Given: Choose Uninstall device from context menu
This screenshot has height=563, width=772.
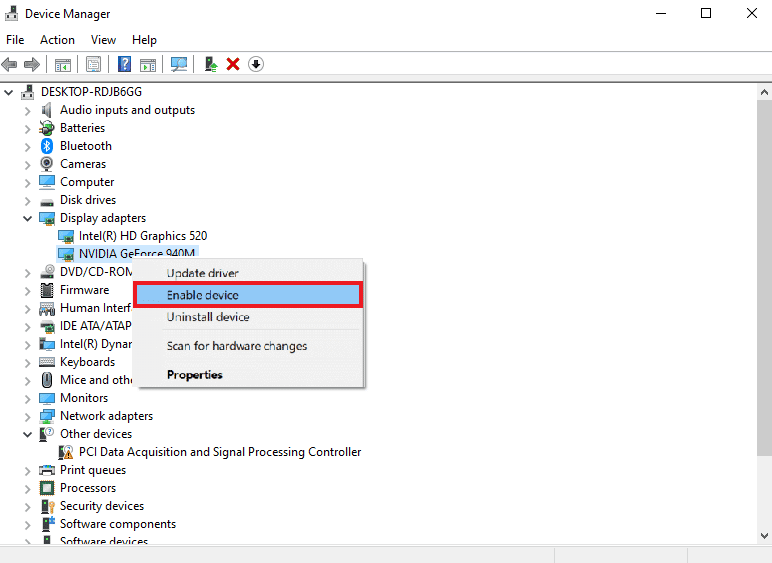Looking at the screenshot, I should click(249, 317).
